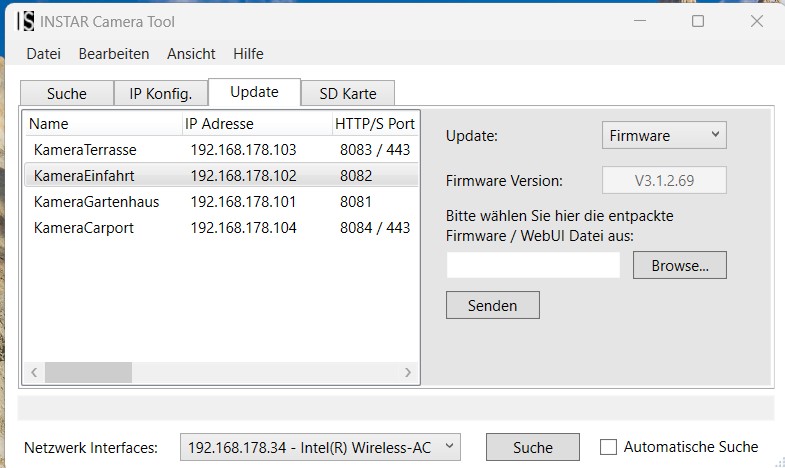785x468 pixels.
Task: Click the Senden button
Action: click(493, 305)
